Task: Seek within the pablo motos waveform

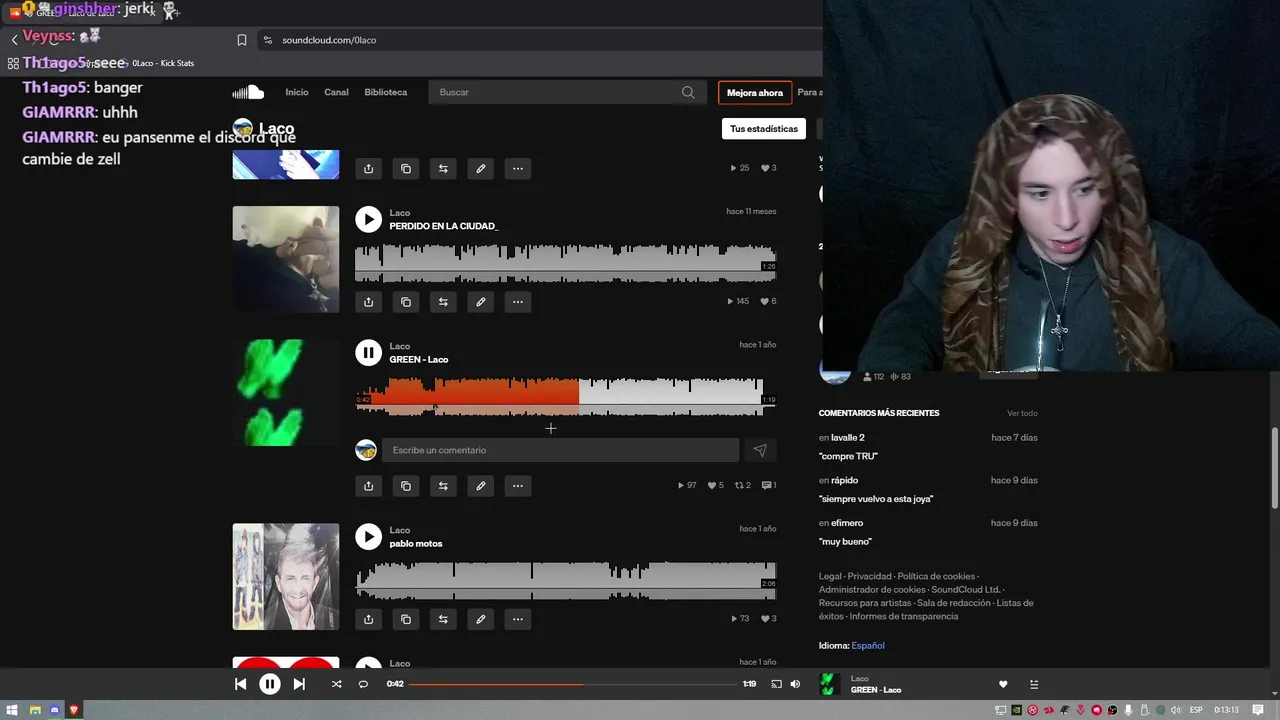Action: point(565,580)
